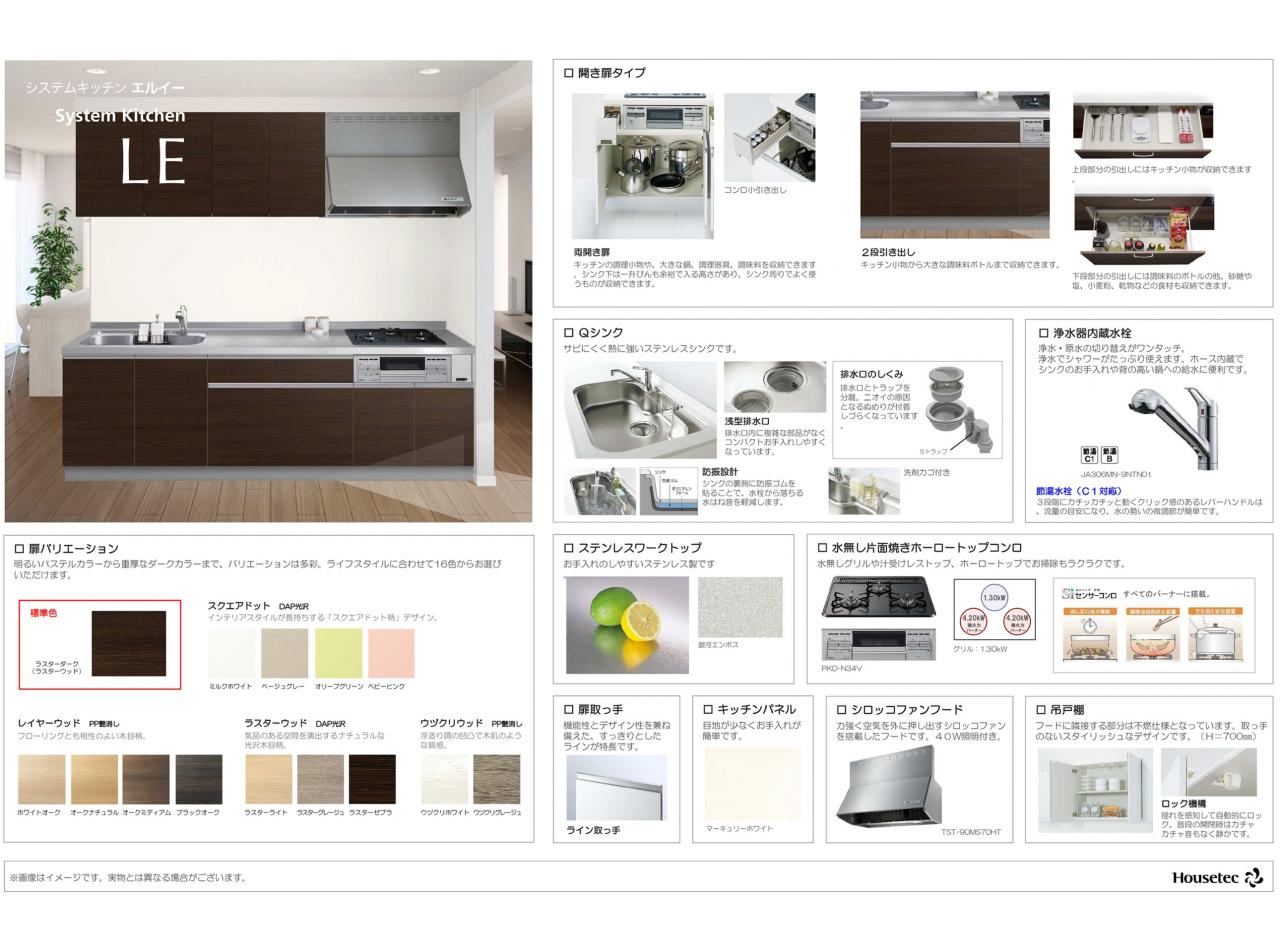
Task: Check the square beside Qシンク heading
Action: [569, 333]
